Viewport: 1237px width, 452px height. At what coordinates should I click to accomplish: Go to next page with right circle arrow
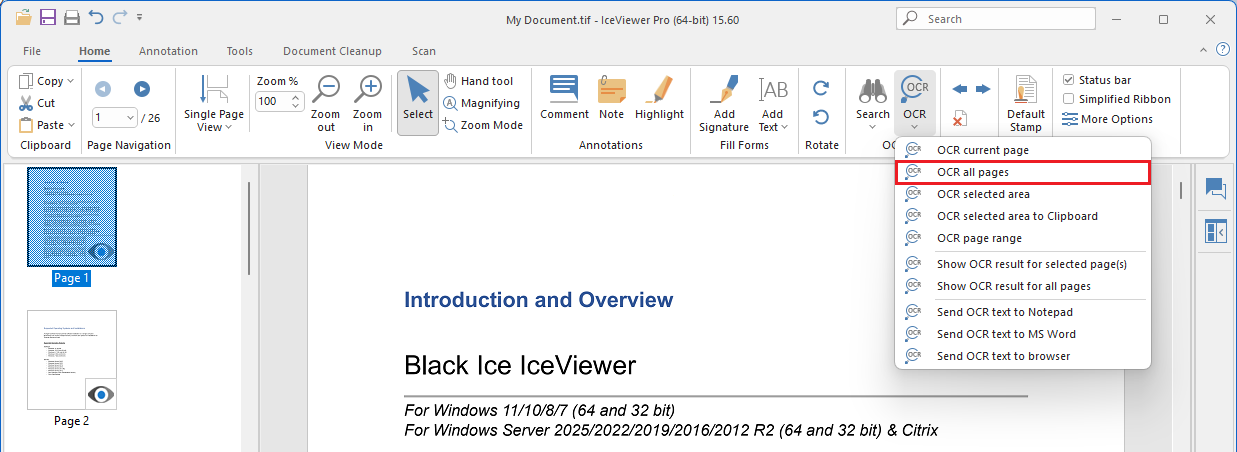click(x=142, y=88)
